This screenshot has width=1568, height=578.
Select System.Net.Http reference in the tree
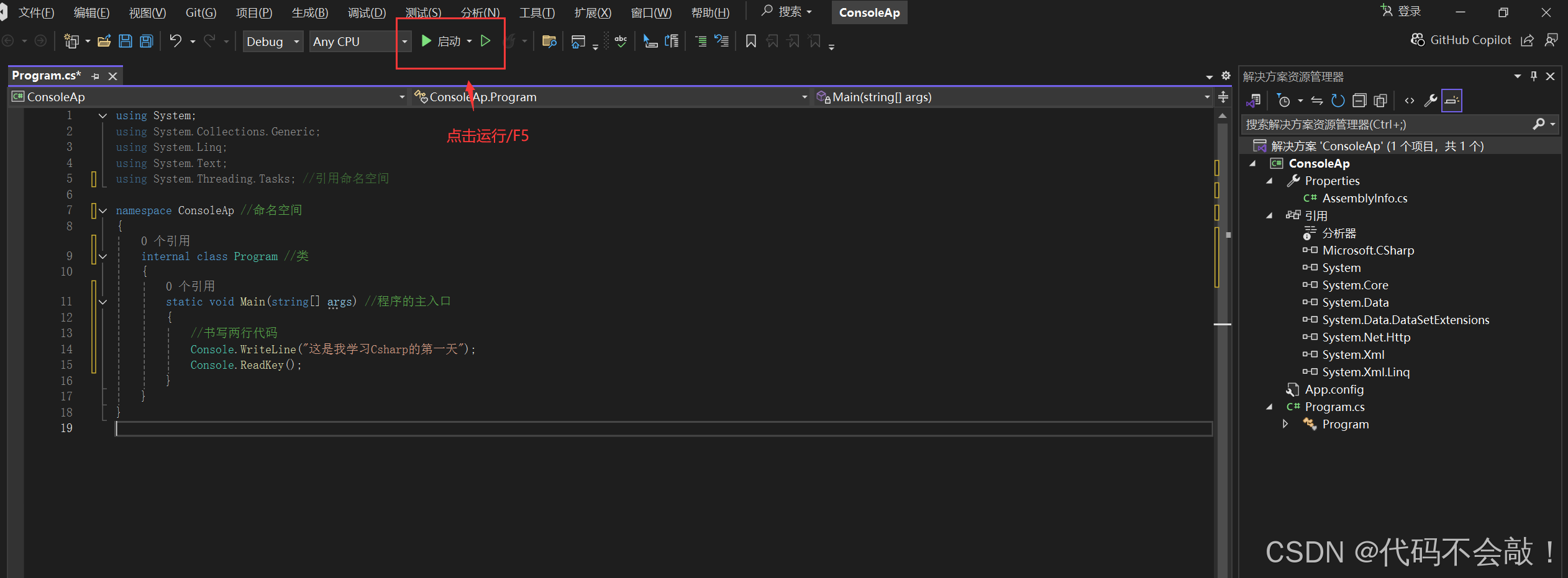pyautogui.click(x=1365, y=338)
